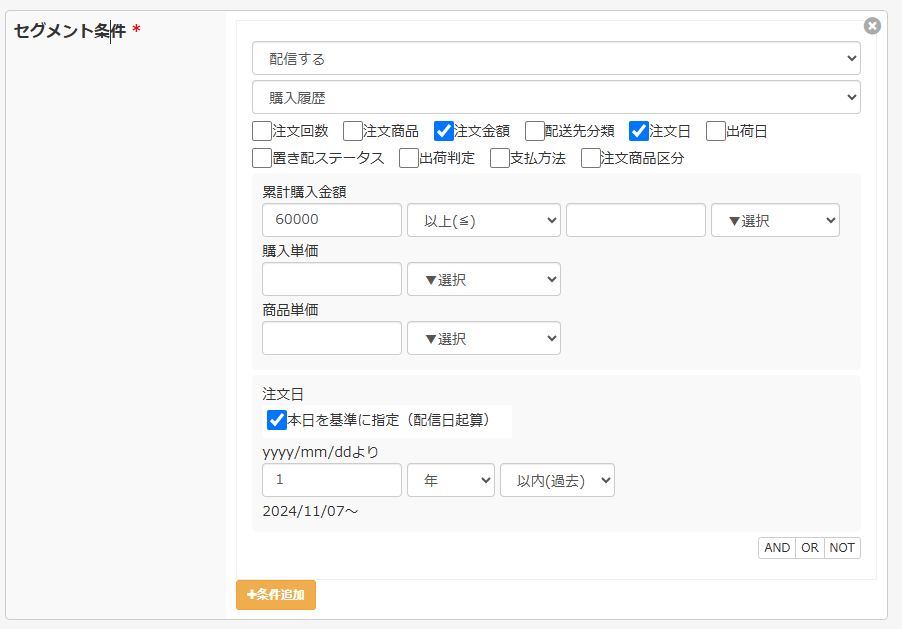The image size is (902, 629).
Task: Expand the 年 unit dropdown
Action: (x=450, y=480)
